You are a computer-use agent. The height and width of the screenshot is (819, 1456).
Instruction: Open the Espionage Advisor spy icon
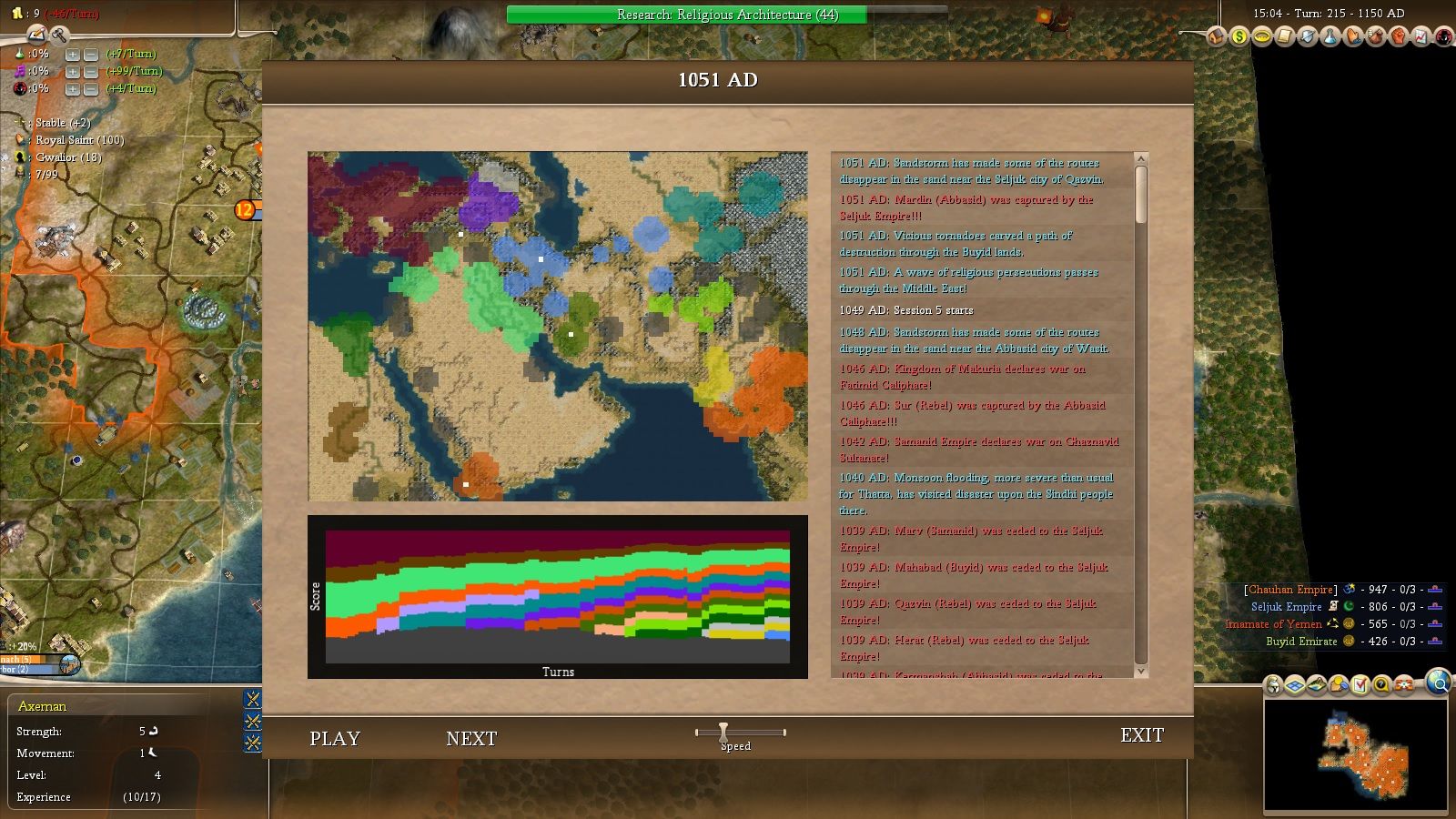pyautogui.click(x=1443, y=36)
